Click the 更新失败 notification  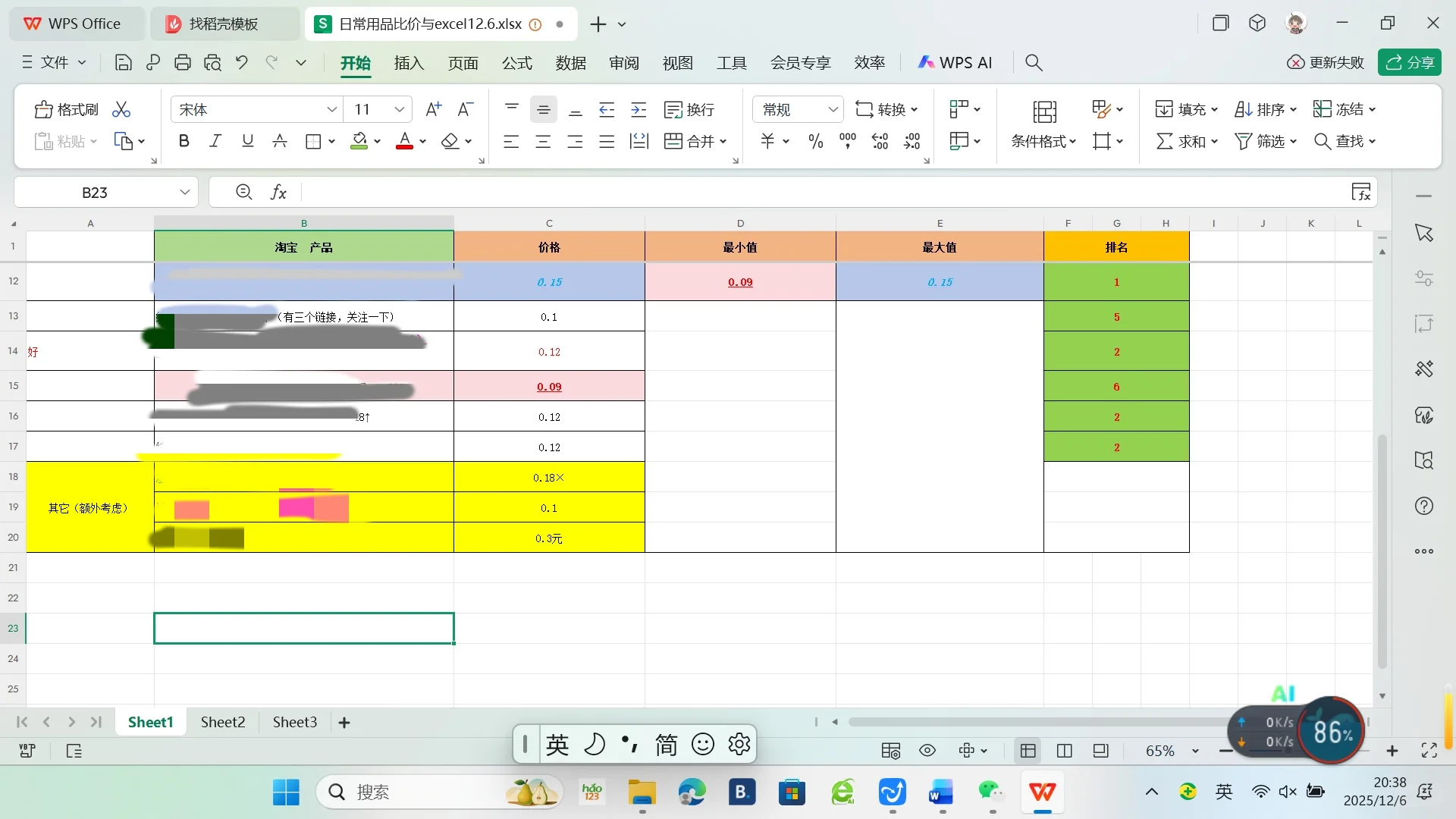[1326, 62]
